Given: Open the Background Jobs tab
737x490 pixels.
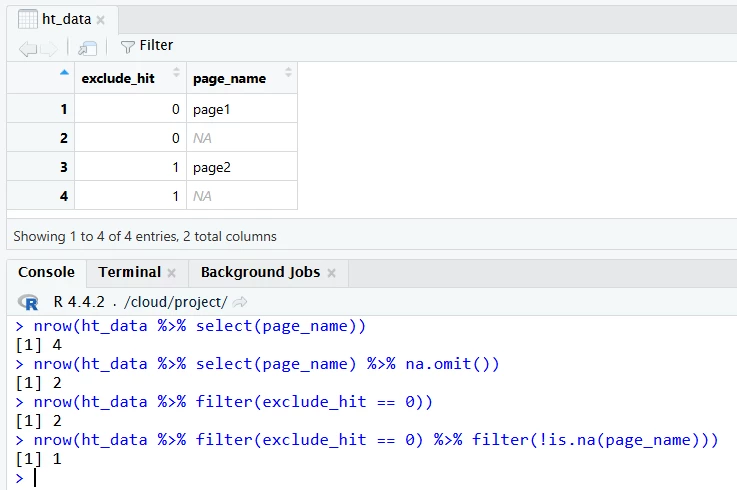Looking at the screenshot, I should point(260,272).
